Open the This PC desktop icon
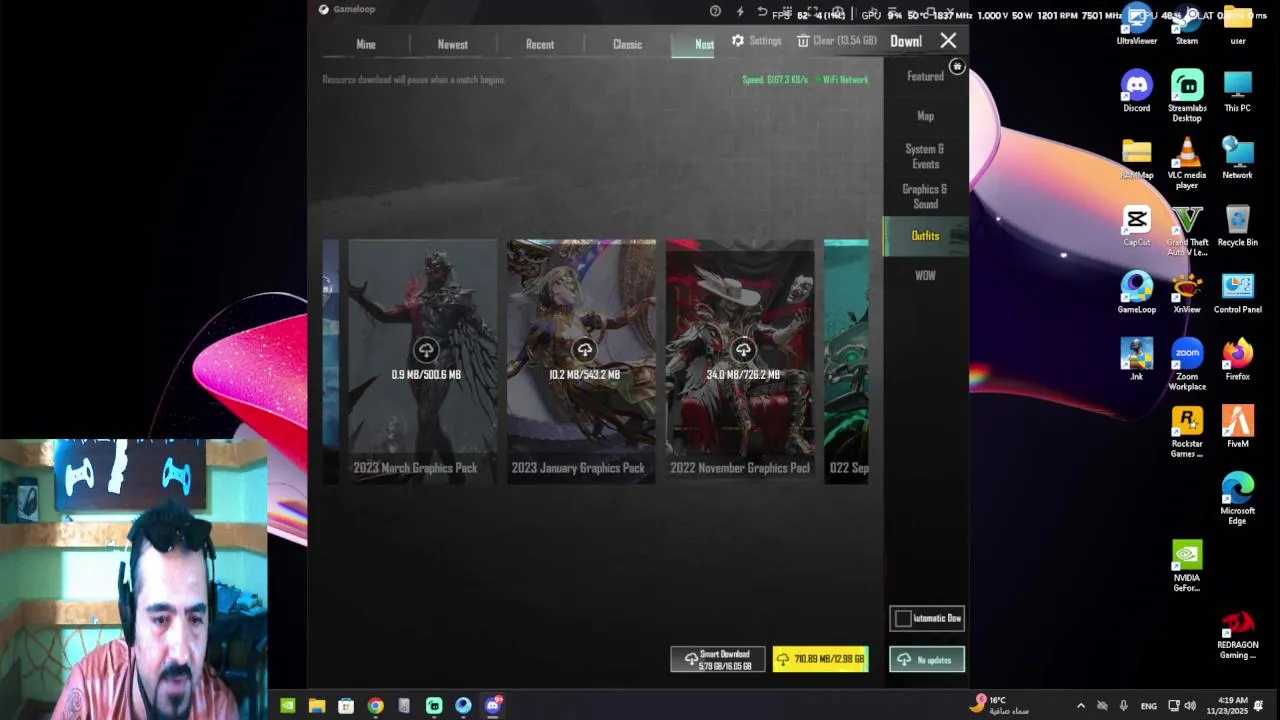The height and width of the screenshot is (720, 1280). [x=1237, y=92]
